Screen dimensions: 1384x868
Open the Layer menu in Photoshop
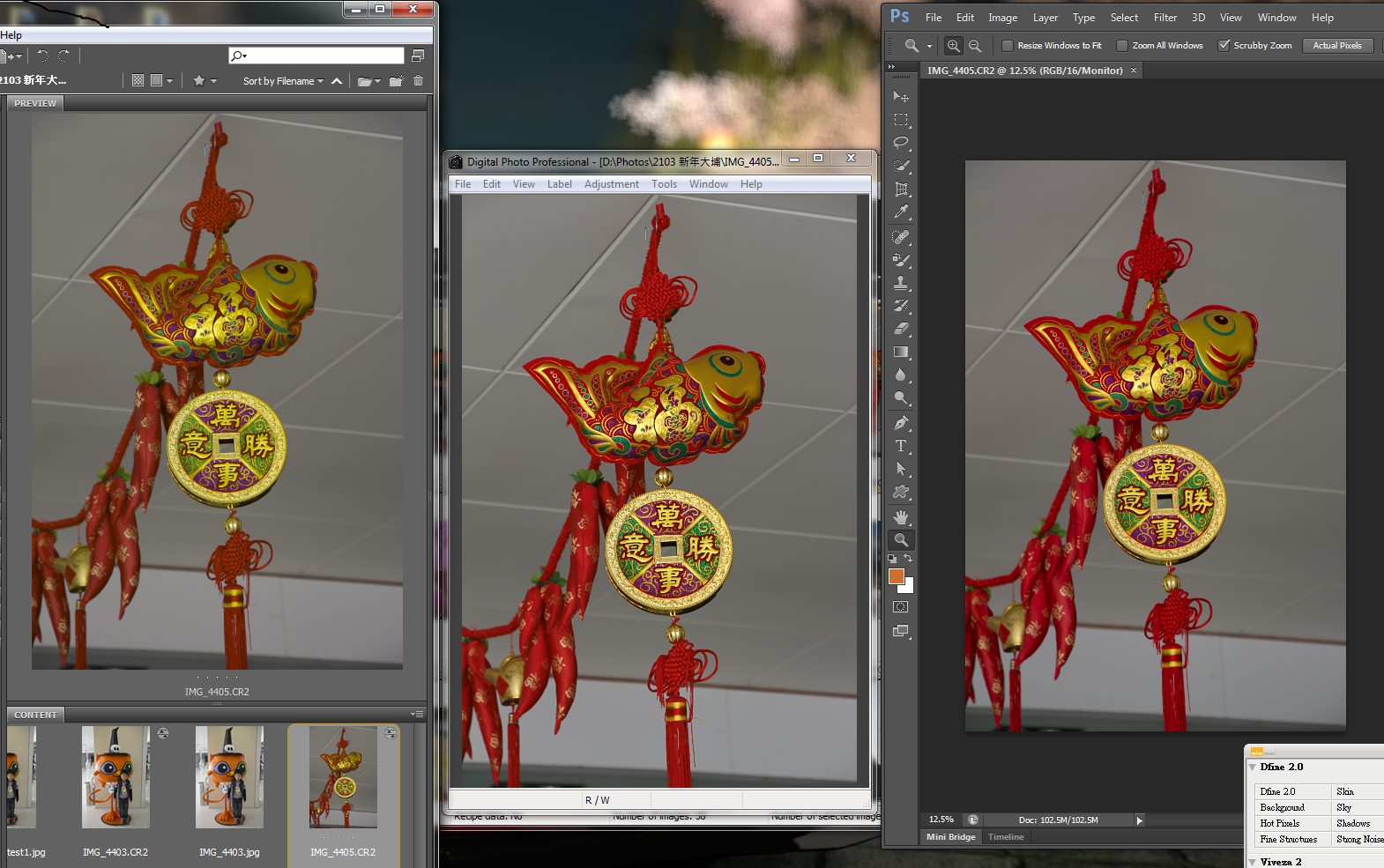tap(1045, 18)
